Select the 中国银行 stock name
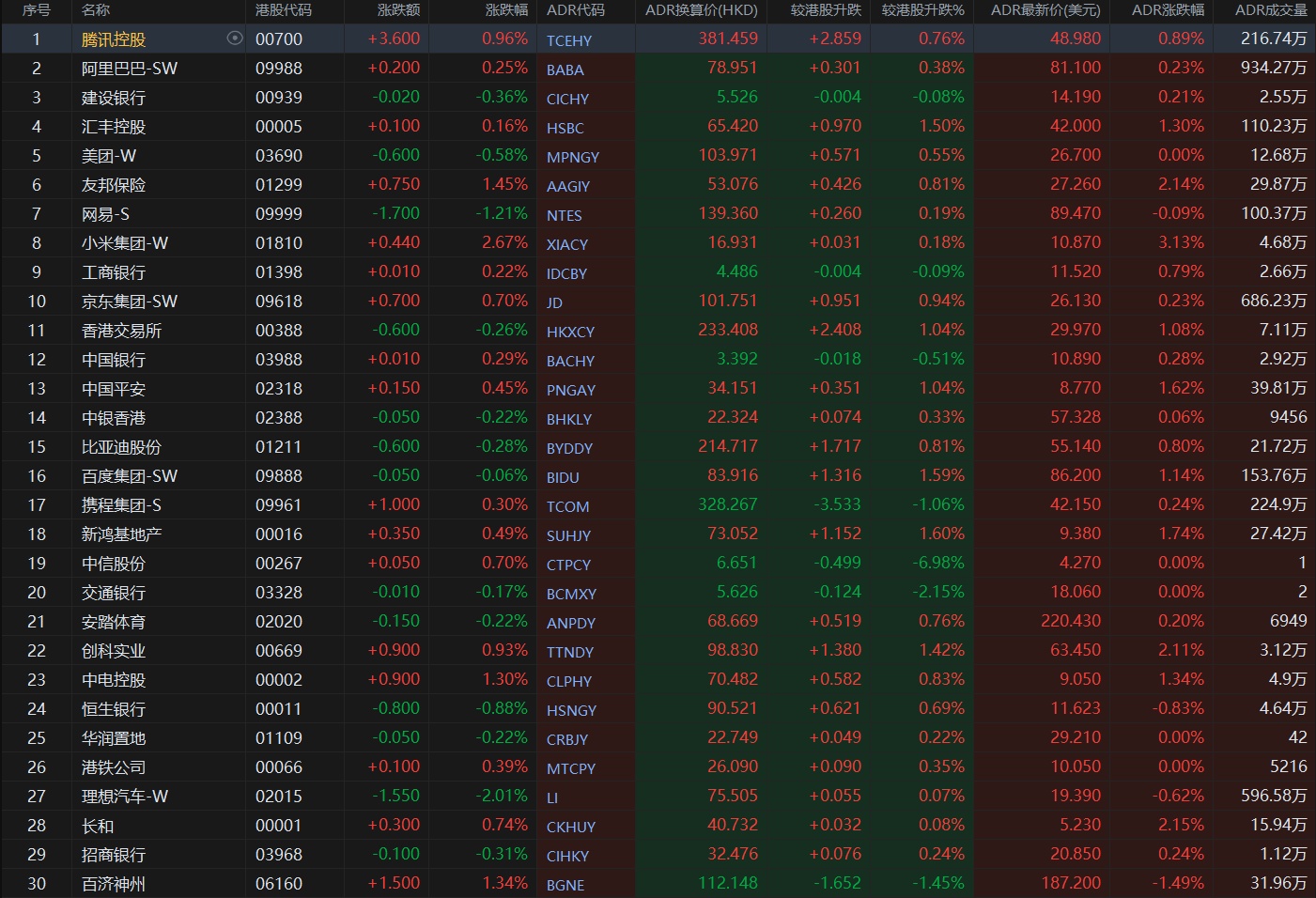1316x898 pixels. pyautogui.click(x=114, y=360)
